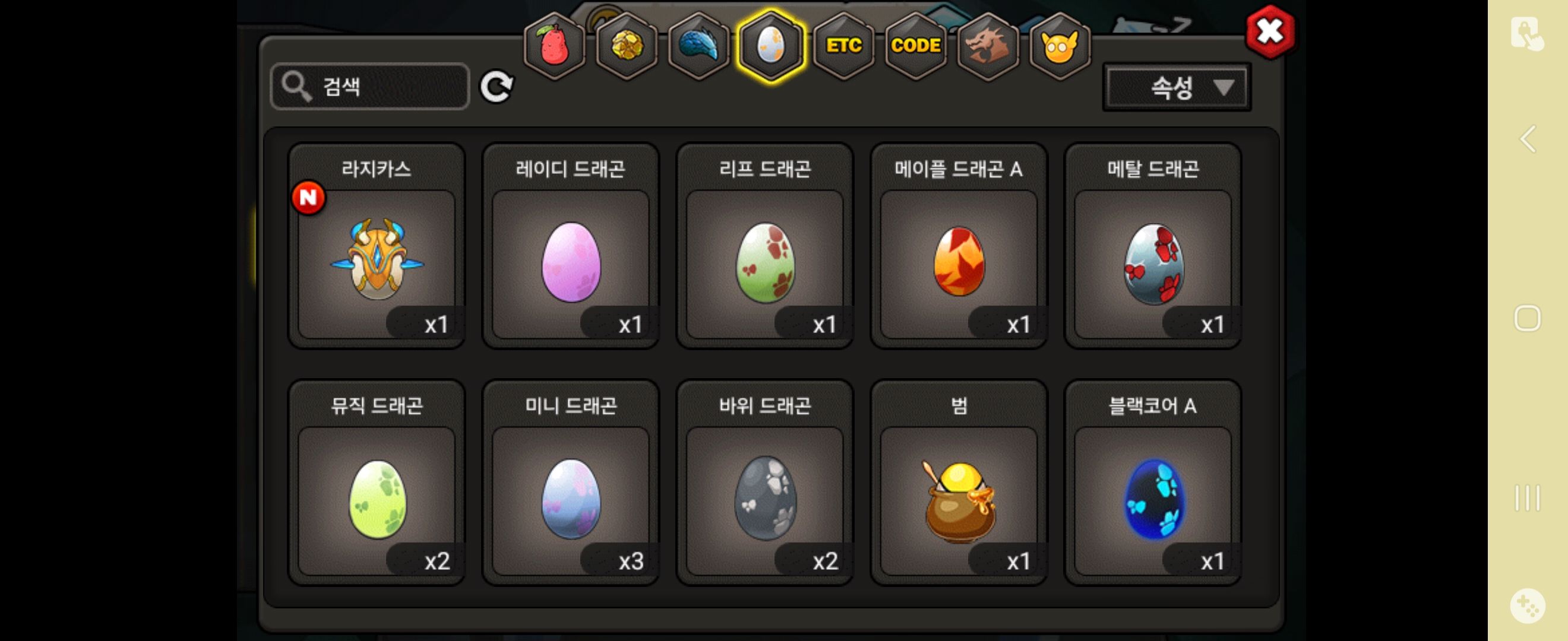The height and width of the screenshot is (641, 1568).
Task: Choose the 블랙코어 A blue egg
Action: [x=1153, y=483]
